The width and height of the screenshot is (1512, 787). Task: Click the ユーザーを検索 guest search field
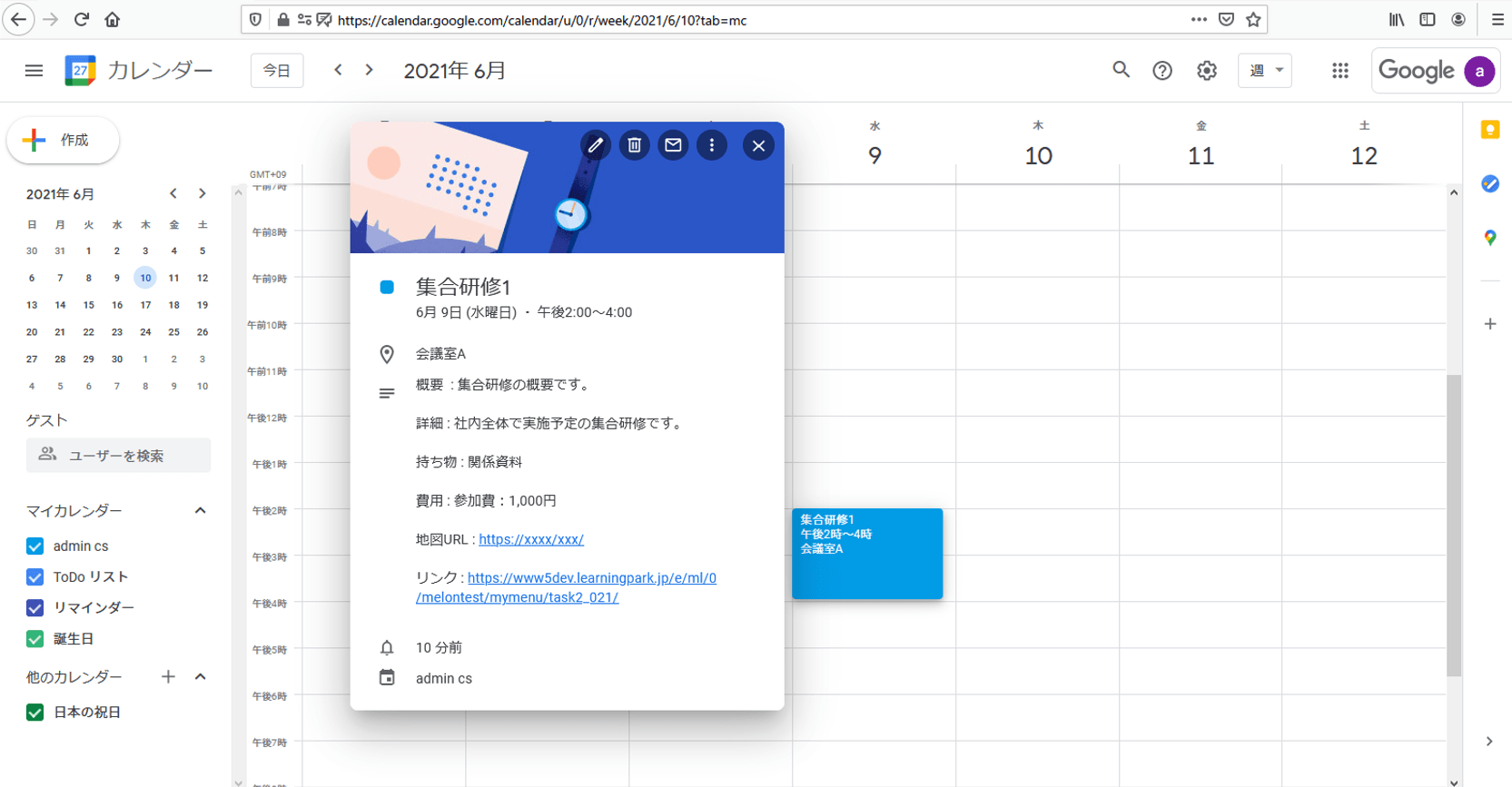(118, 456)
